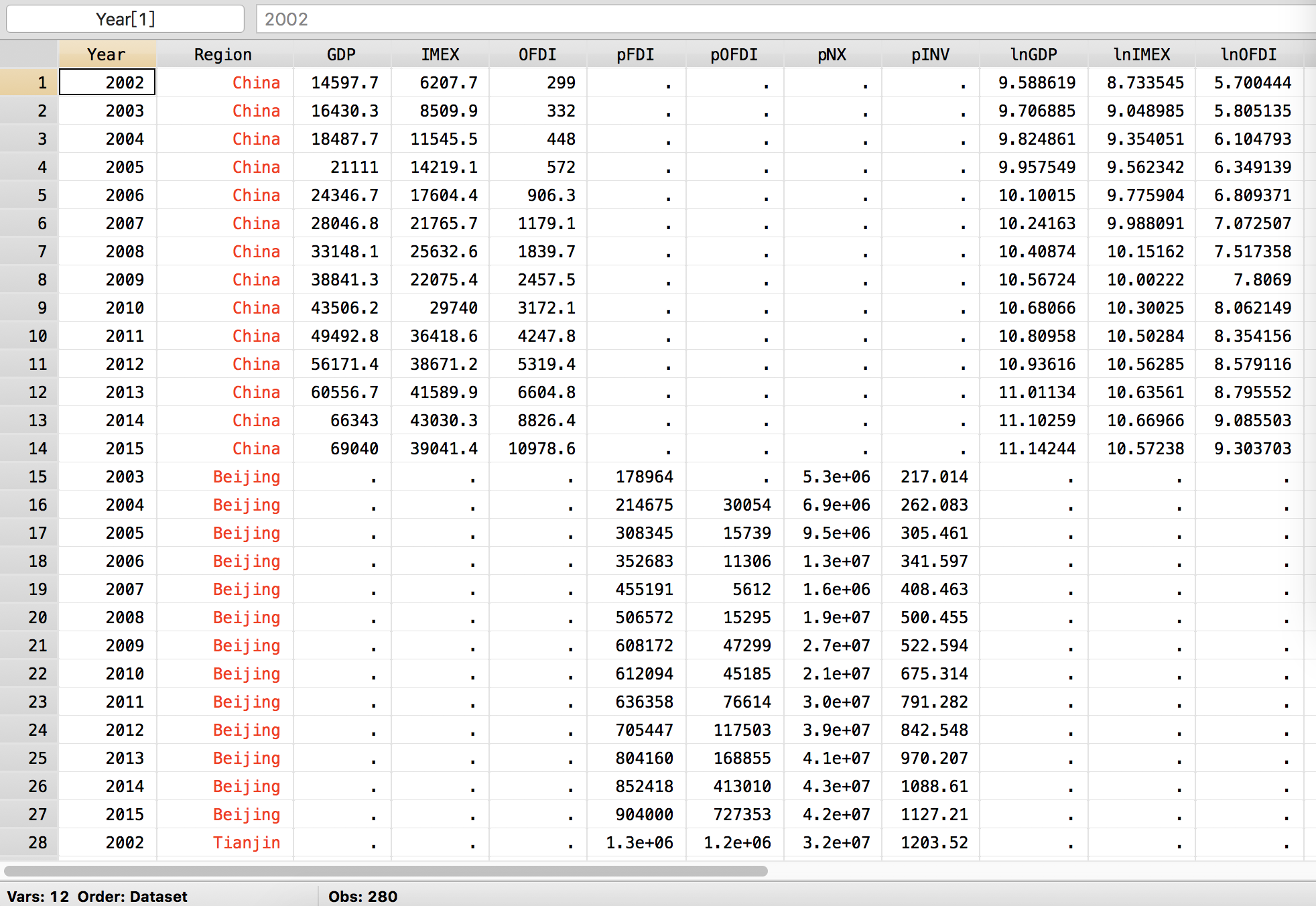
Task: Select row number 15 header
Action: tap(29, 476)
